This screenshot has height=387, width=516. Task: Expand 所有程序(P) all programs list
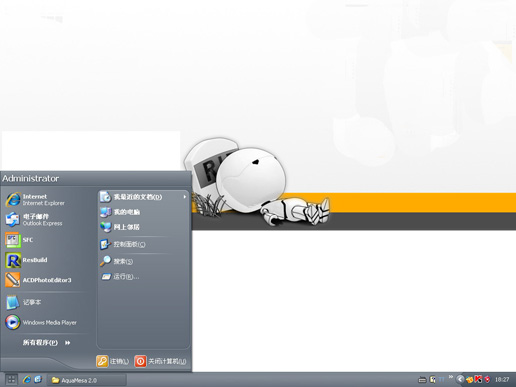(x=46, y=343)
